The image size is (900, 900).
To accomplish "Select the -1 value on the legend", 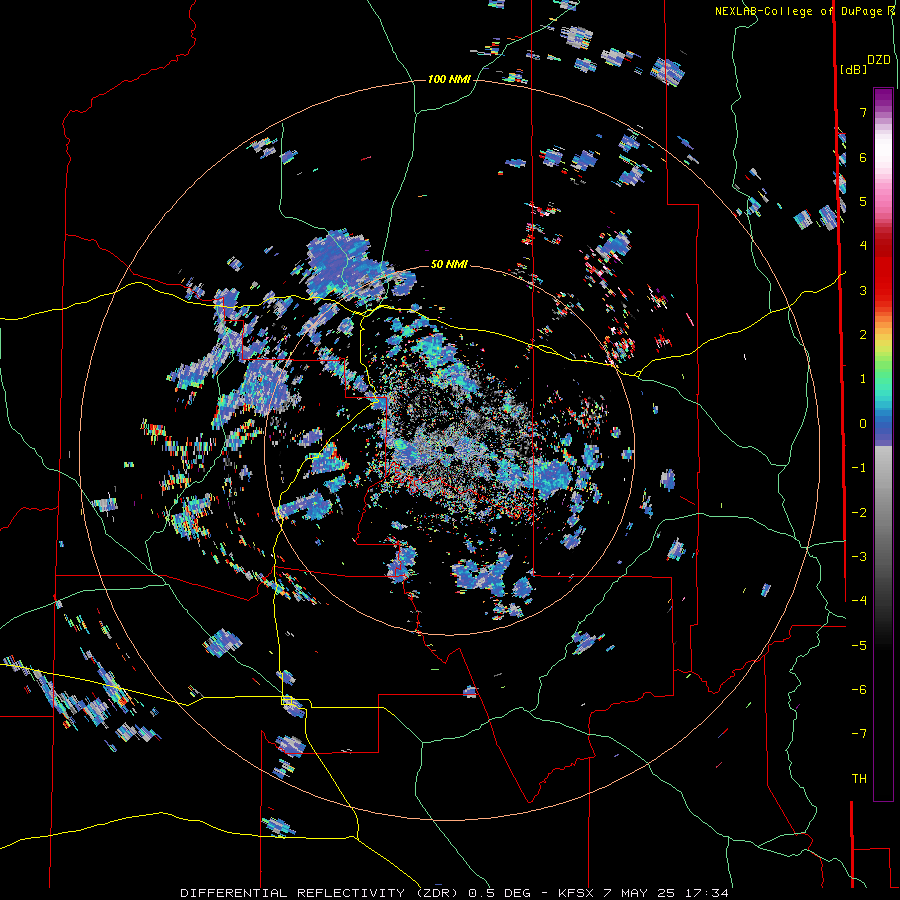I will 859,468.
